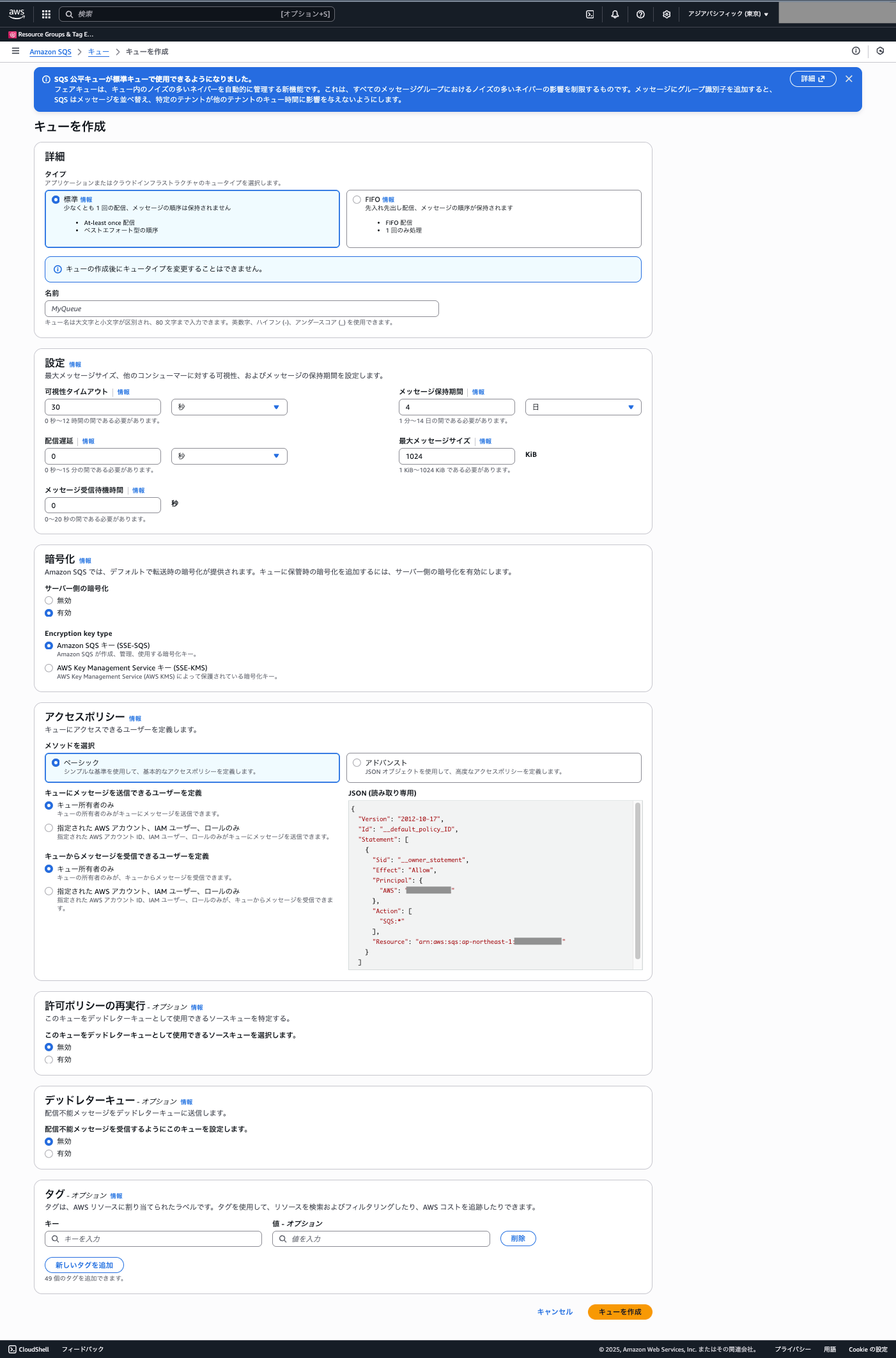The width and height of the screenshot is (896, 1358).
Task: Click 情報 link next to 設定
Action: tap(75, 364)
